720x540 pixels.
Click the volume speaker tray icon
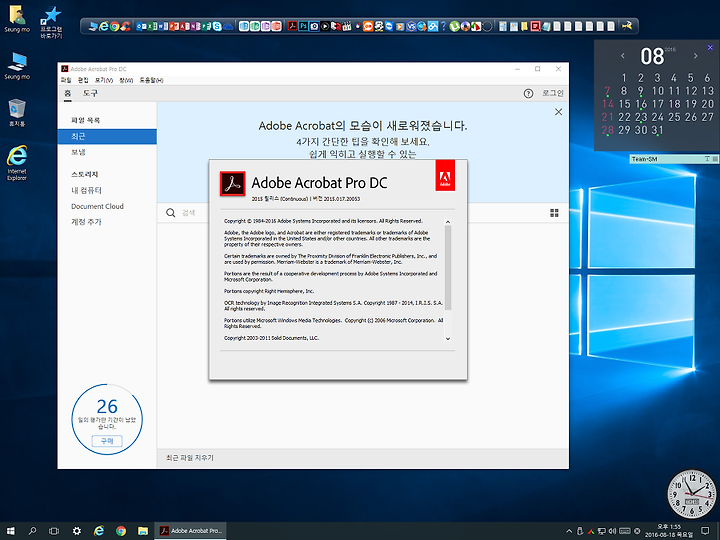612,531
